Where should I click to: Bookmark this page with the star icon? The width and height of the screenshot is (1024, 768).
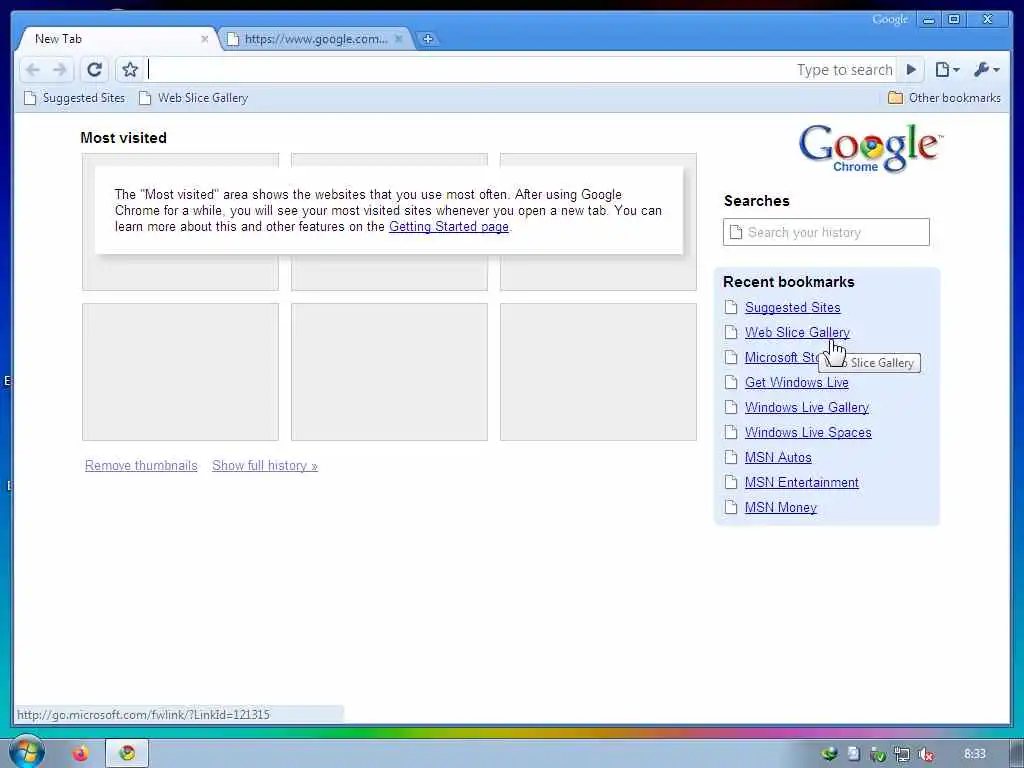130,69
